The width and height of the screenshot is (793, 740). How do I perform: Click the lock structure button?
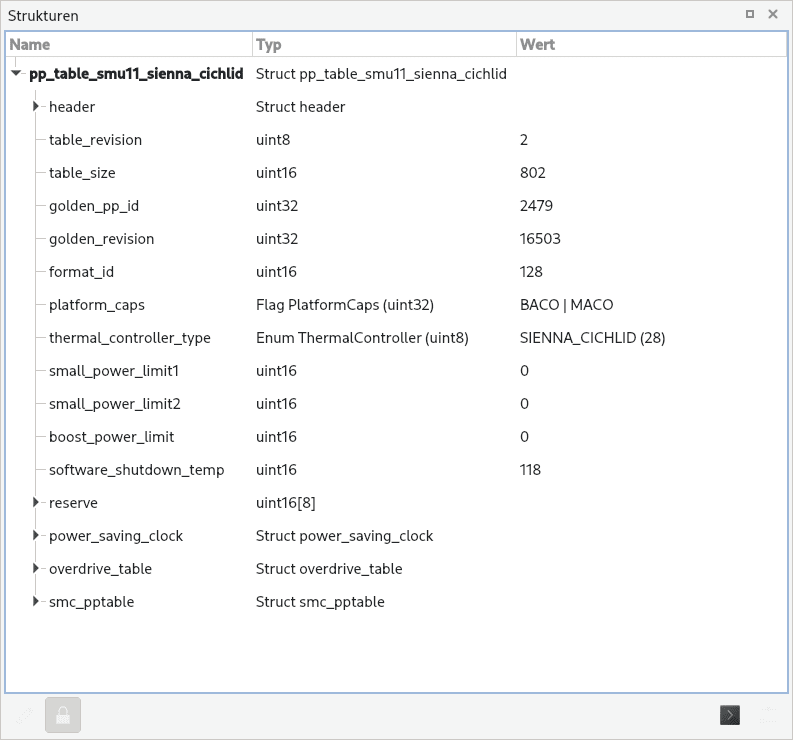pyautogui.click(x=63, y=715)
